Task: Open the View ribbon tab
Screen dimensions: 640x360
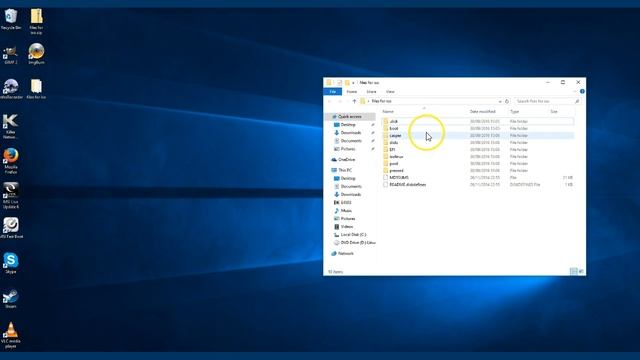Action: pos(390,92)
